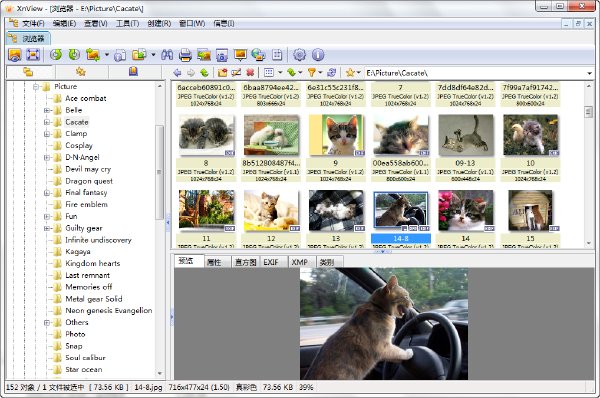
Task: Click the fullscreen view toolbar icon
Action: pyautogui.click(x=33, y=55)
